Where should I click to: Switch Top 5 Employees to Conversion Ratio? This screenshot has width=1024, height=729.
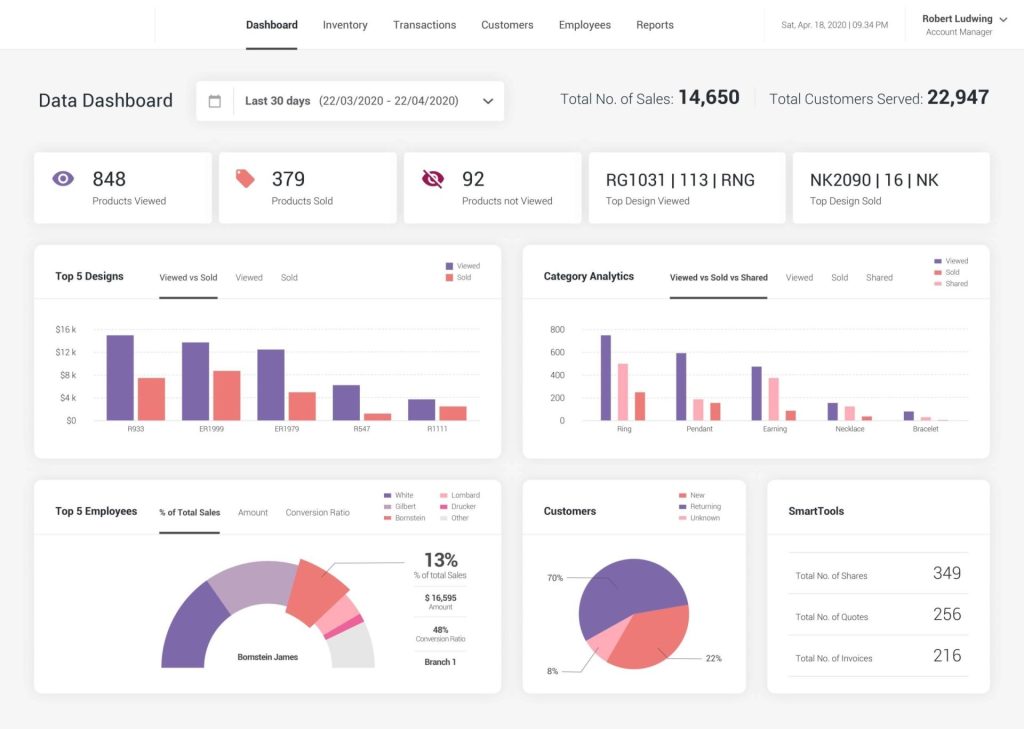317,513
